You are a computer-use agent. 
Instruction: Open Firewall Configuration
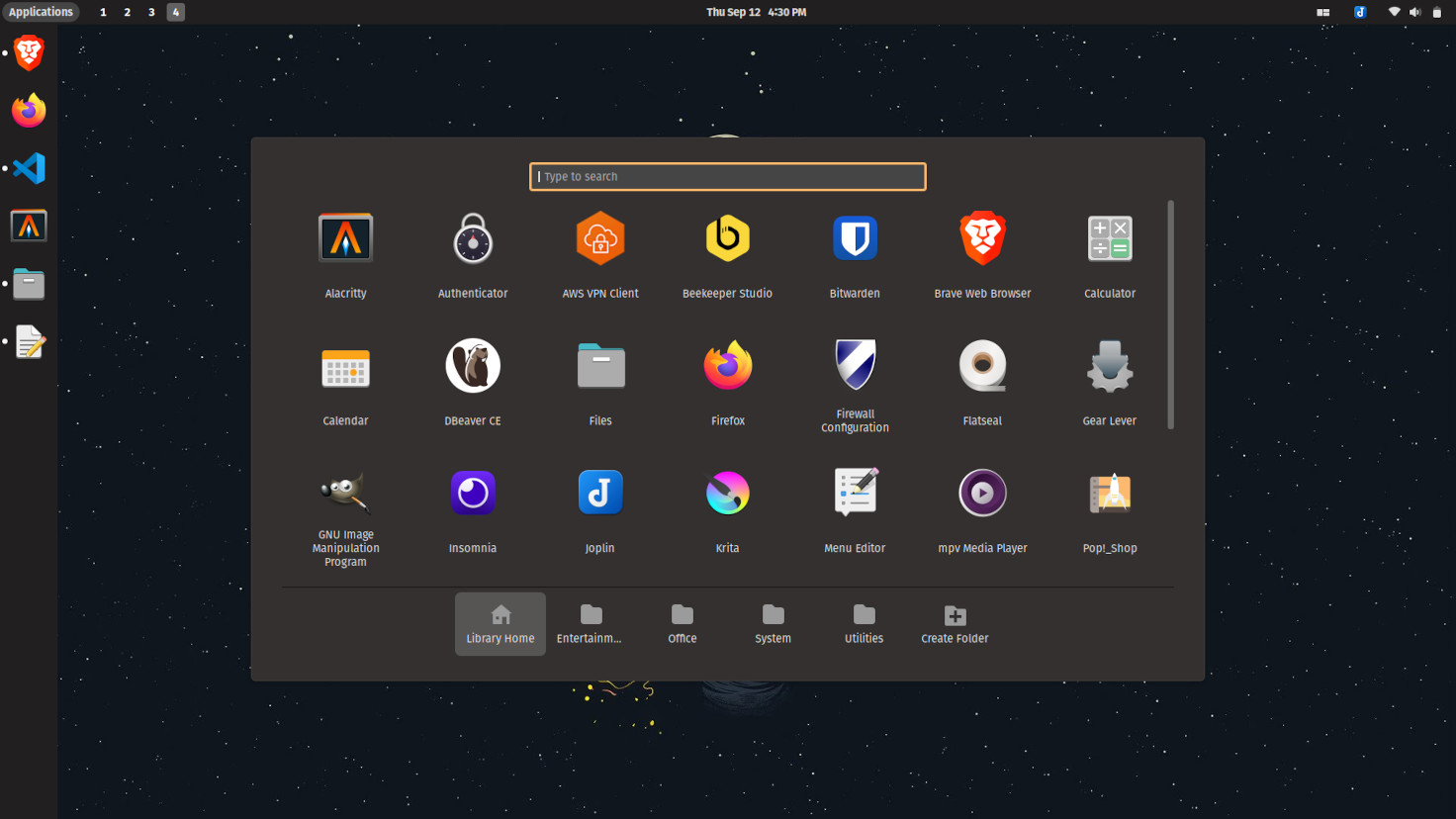[855, 364]
